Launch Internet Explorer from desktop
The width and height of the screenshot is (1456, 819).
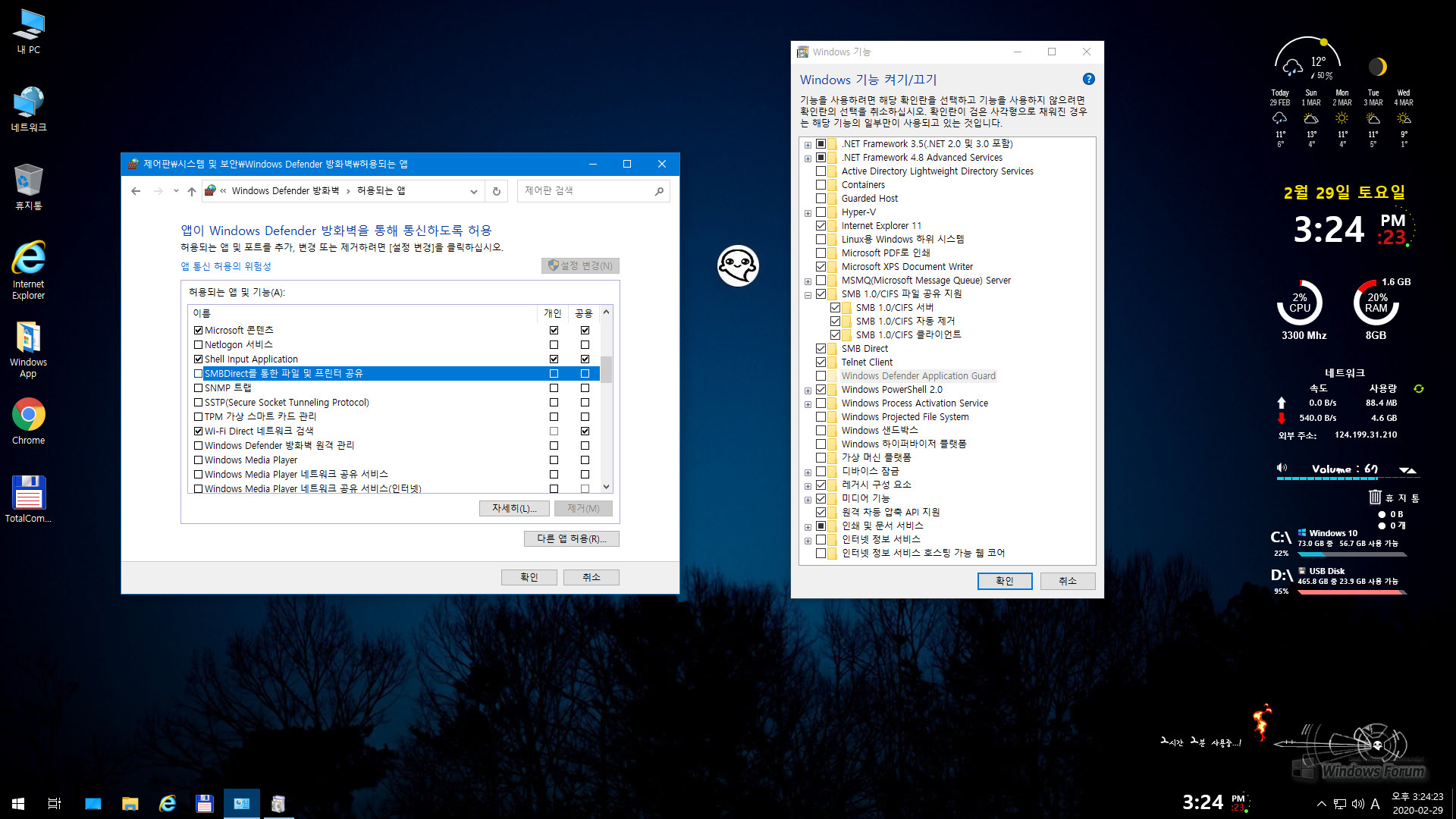[x=29, y=271]
